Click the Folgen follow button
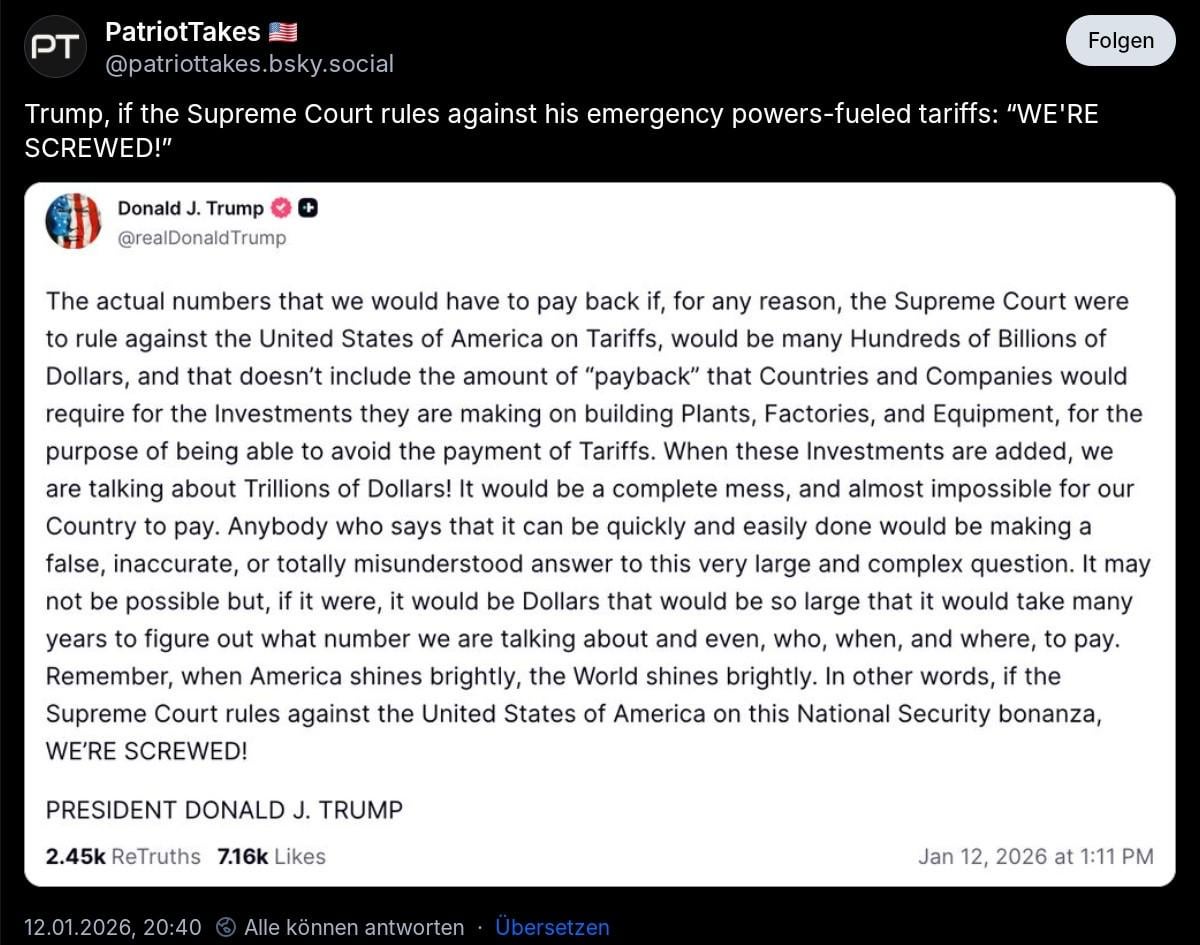 point(1120,41)
